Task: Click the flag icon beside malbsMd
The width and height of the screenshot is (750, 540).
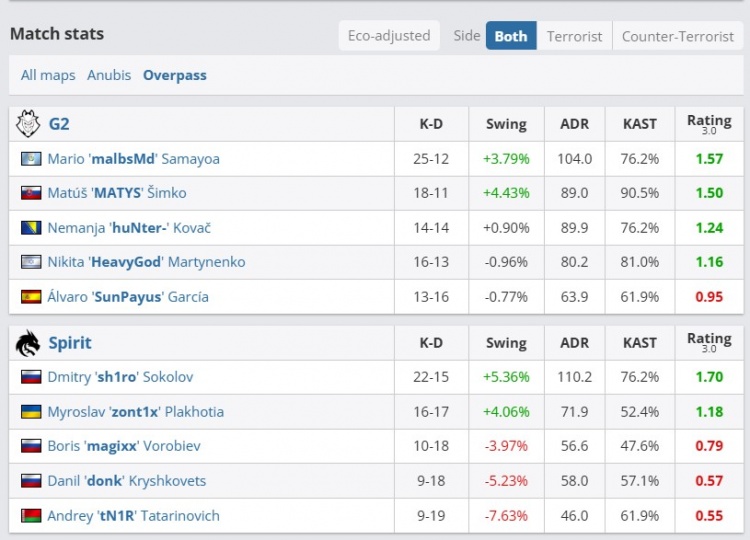Action: (x=31, y=158)
